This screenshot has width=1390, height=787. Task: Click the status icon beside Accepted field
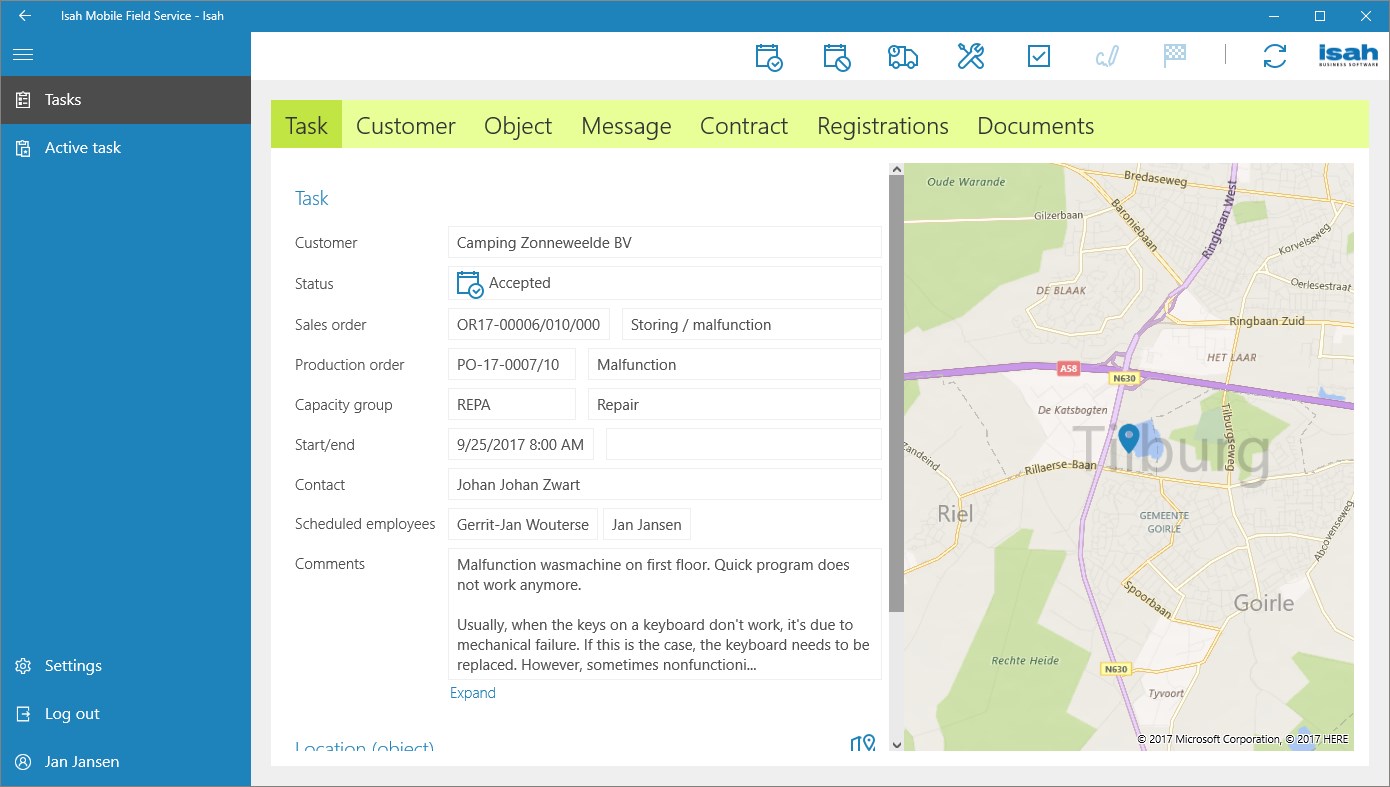point(468,283)
